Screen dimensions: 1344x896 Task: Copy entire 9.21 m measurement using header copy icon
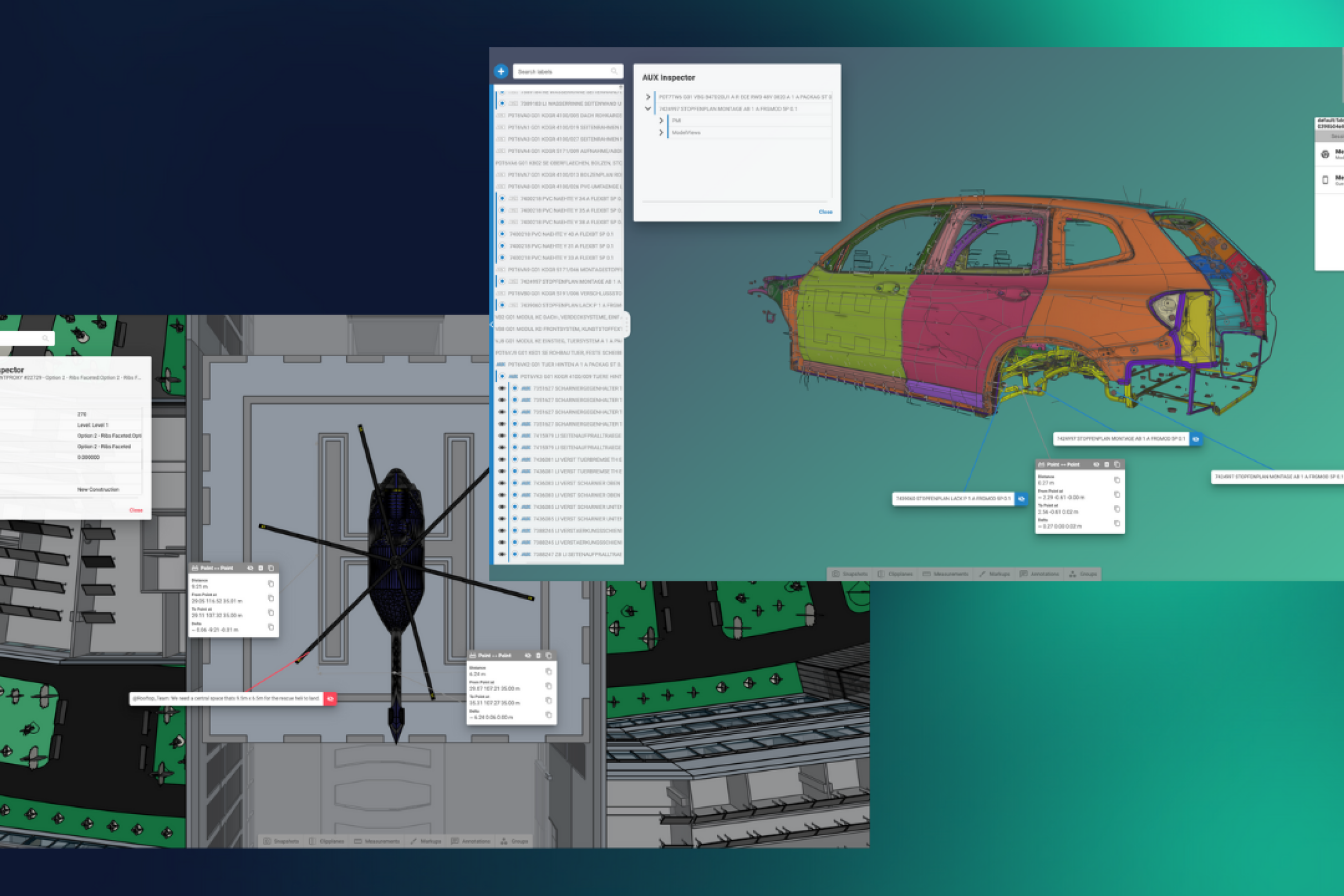[271, 568]
